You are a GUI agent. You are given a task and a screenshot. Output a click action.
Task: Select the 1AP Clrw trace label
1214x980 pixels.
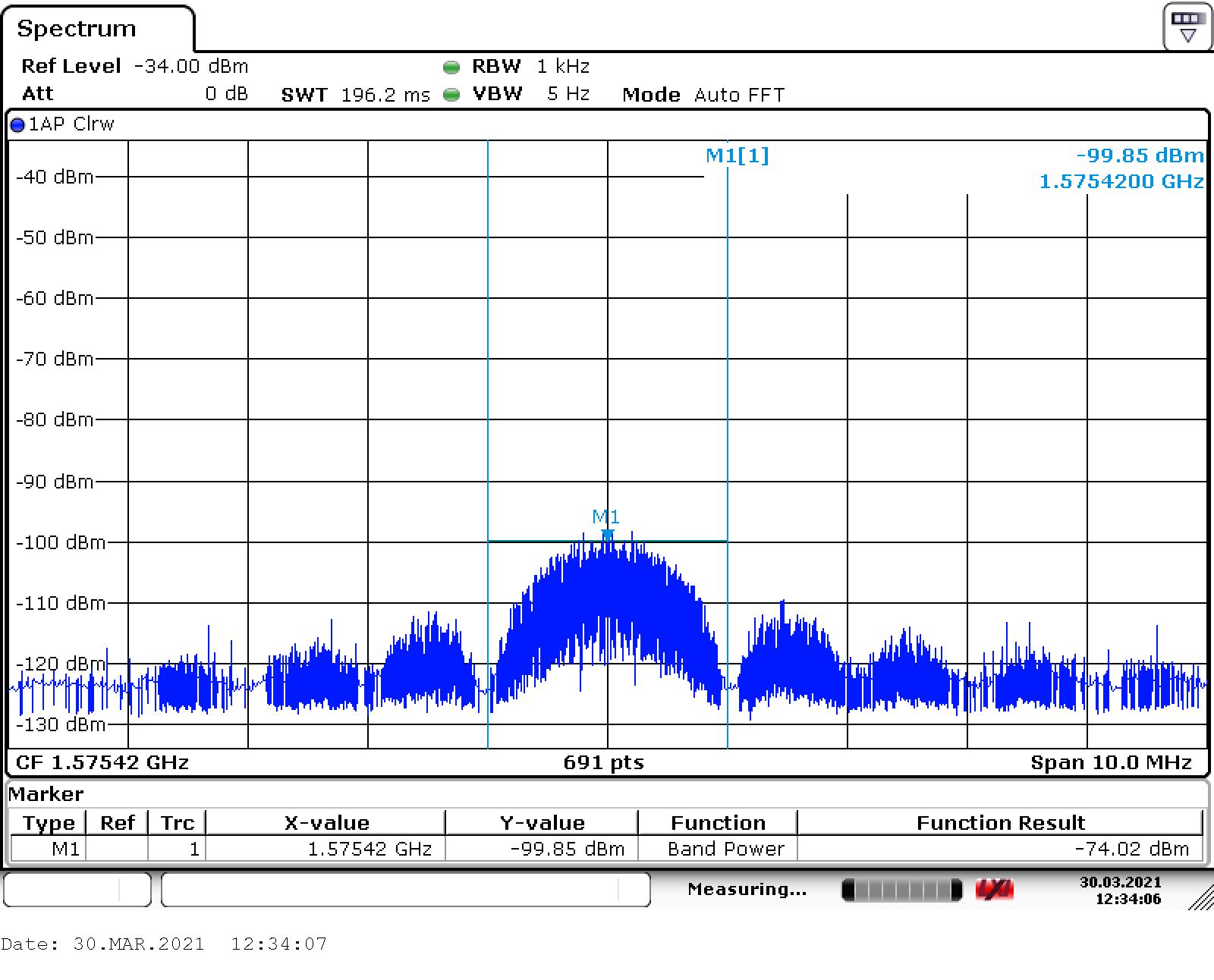pos(71,124)
